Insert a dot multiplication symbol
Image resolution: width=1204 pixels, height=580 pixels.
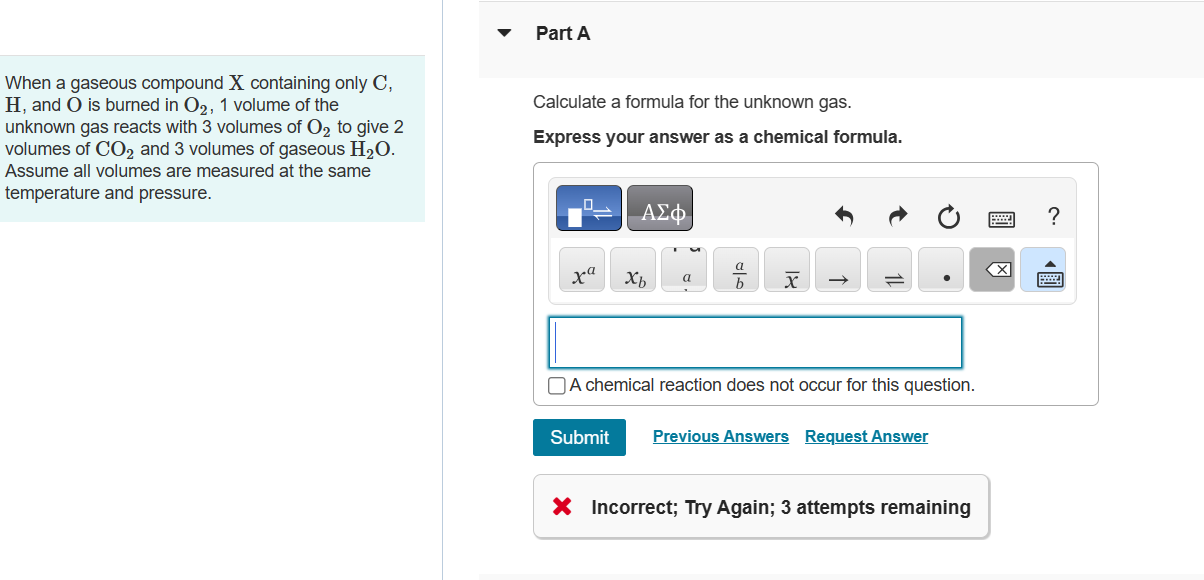click(940, 269)
